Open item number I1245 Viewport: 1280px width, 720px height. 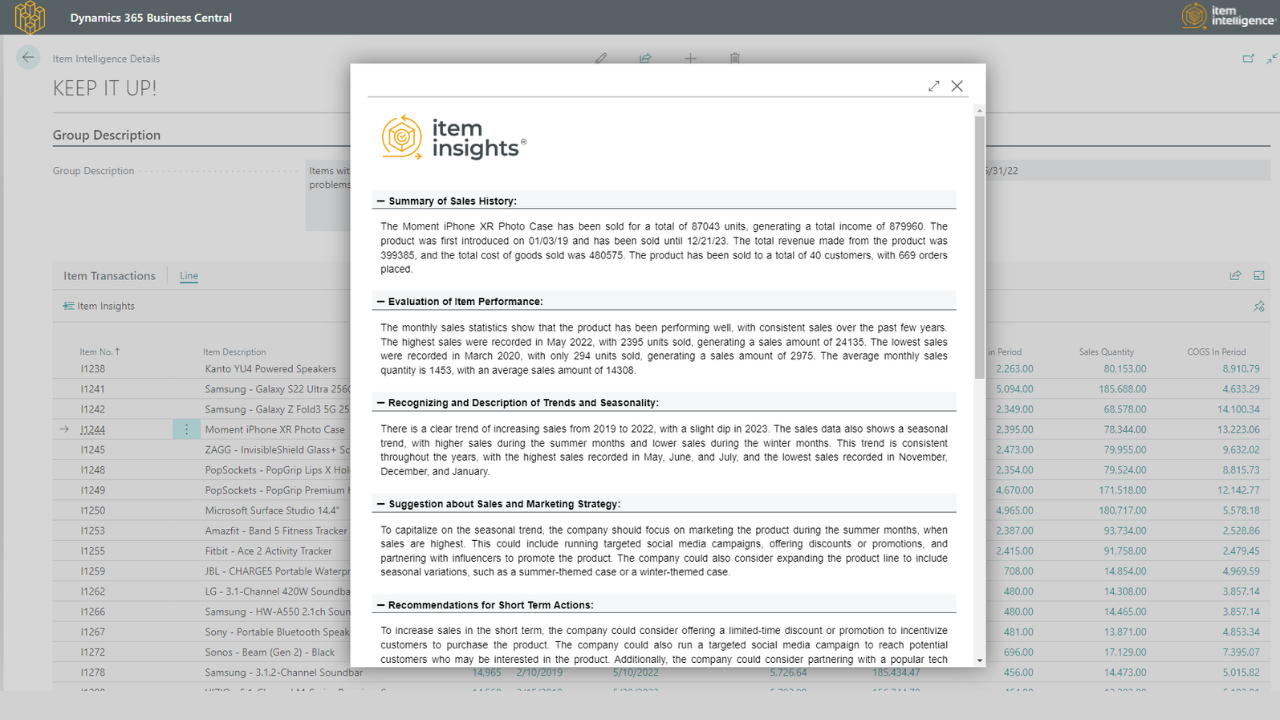[x=93, y=450]
